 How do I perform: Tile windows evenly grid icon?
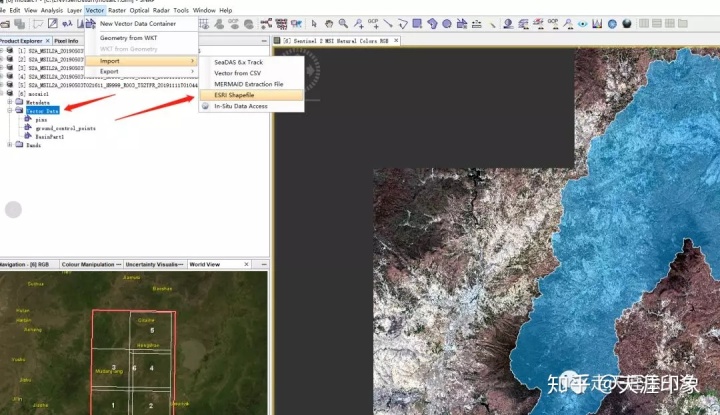[x=669, y=23]
